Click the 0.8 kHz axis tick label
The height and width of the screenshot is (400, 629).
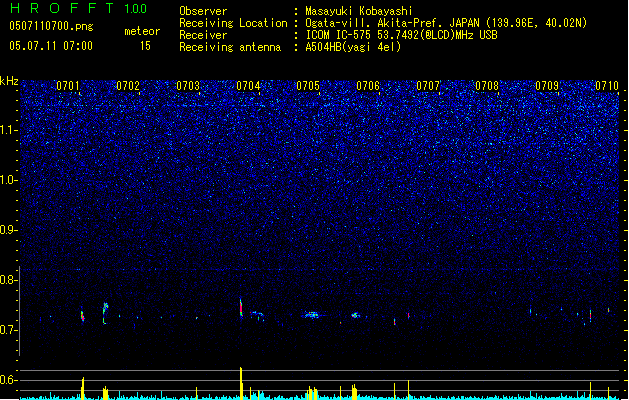[x=9, y=280]
